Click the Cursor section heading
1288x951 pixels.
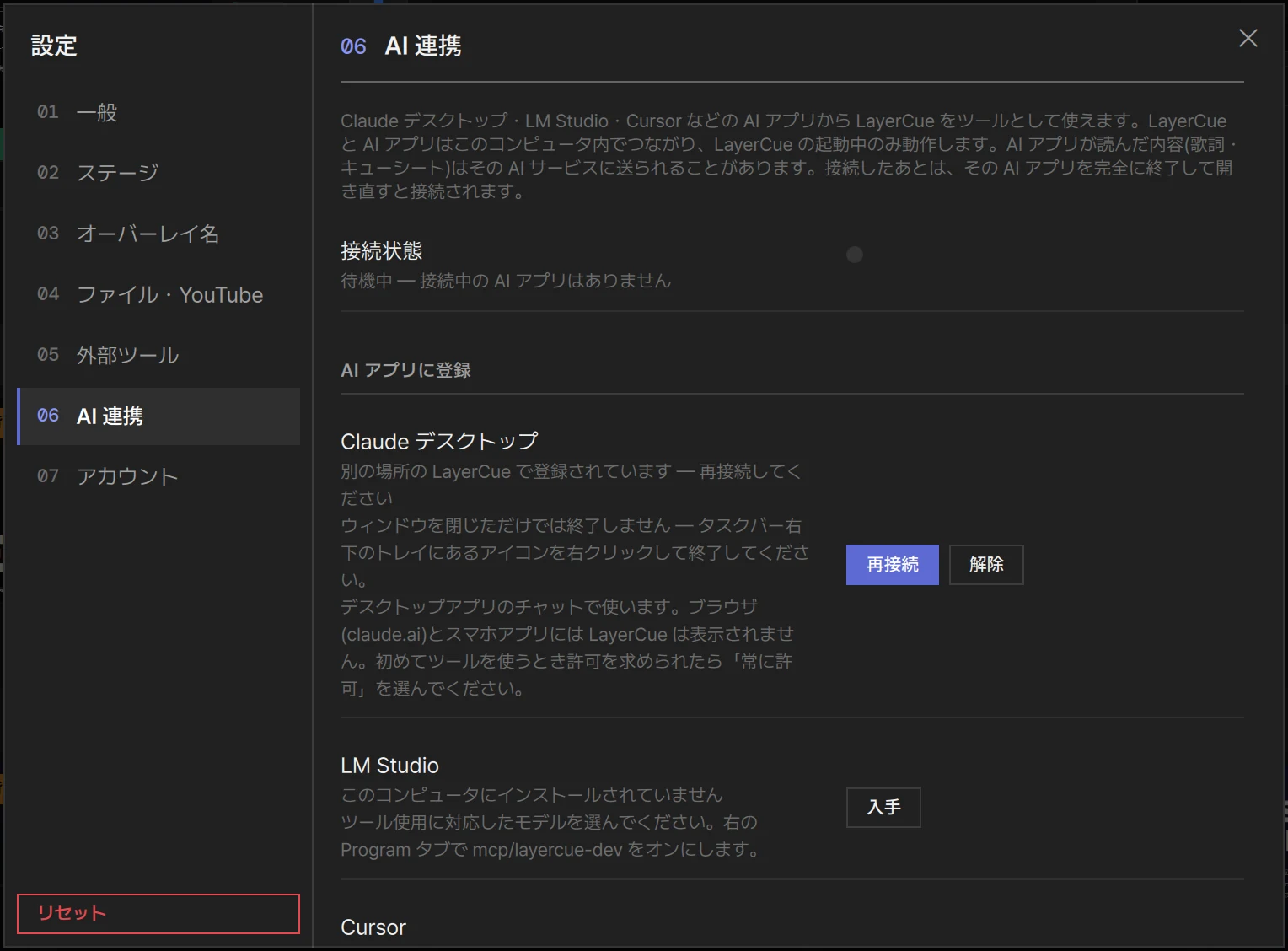(373, 927)
